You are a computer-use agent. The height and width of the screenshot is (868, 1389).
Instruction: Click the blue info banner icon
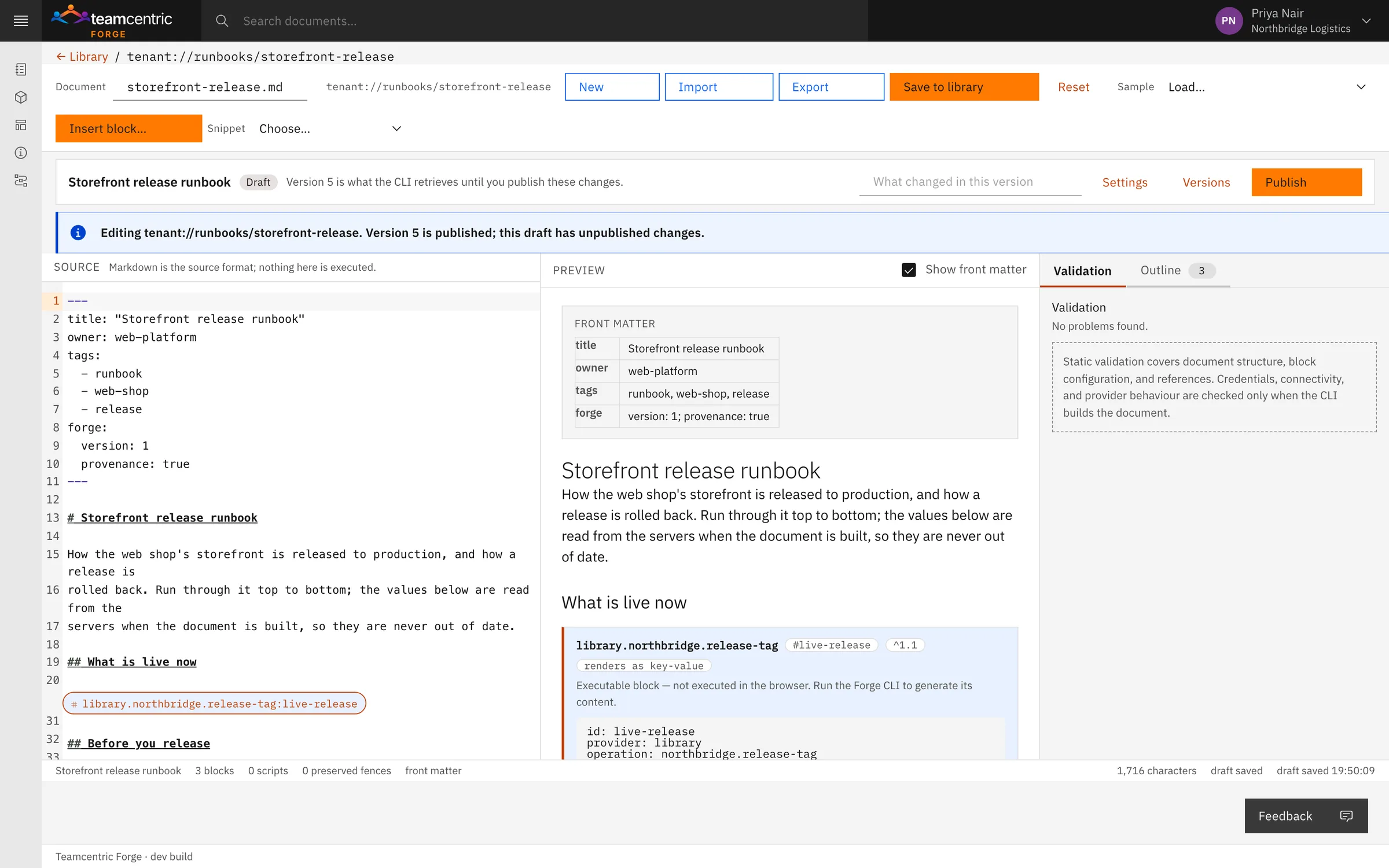pyautogui.click(x=78, y=233)
